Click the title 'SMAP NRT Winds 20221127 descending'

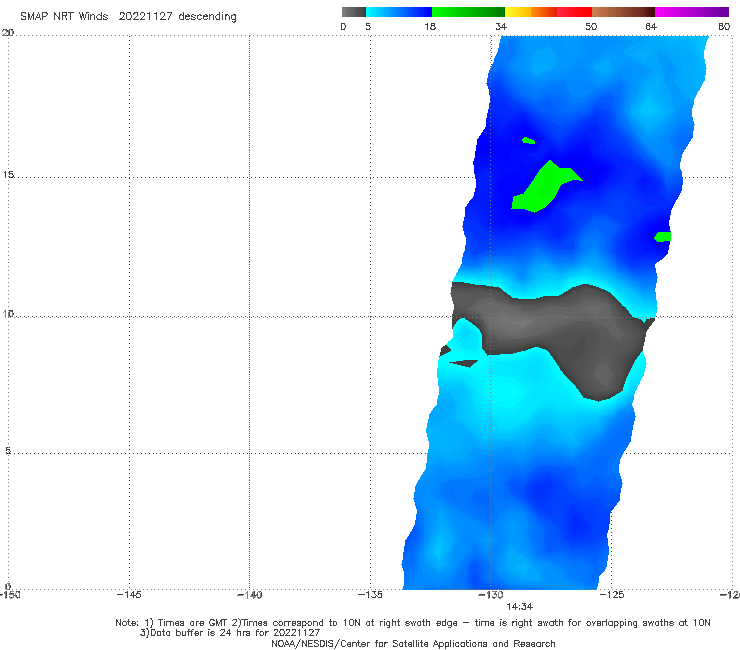[x=128, y=17]
